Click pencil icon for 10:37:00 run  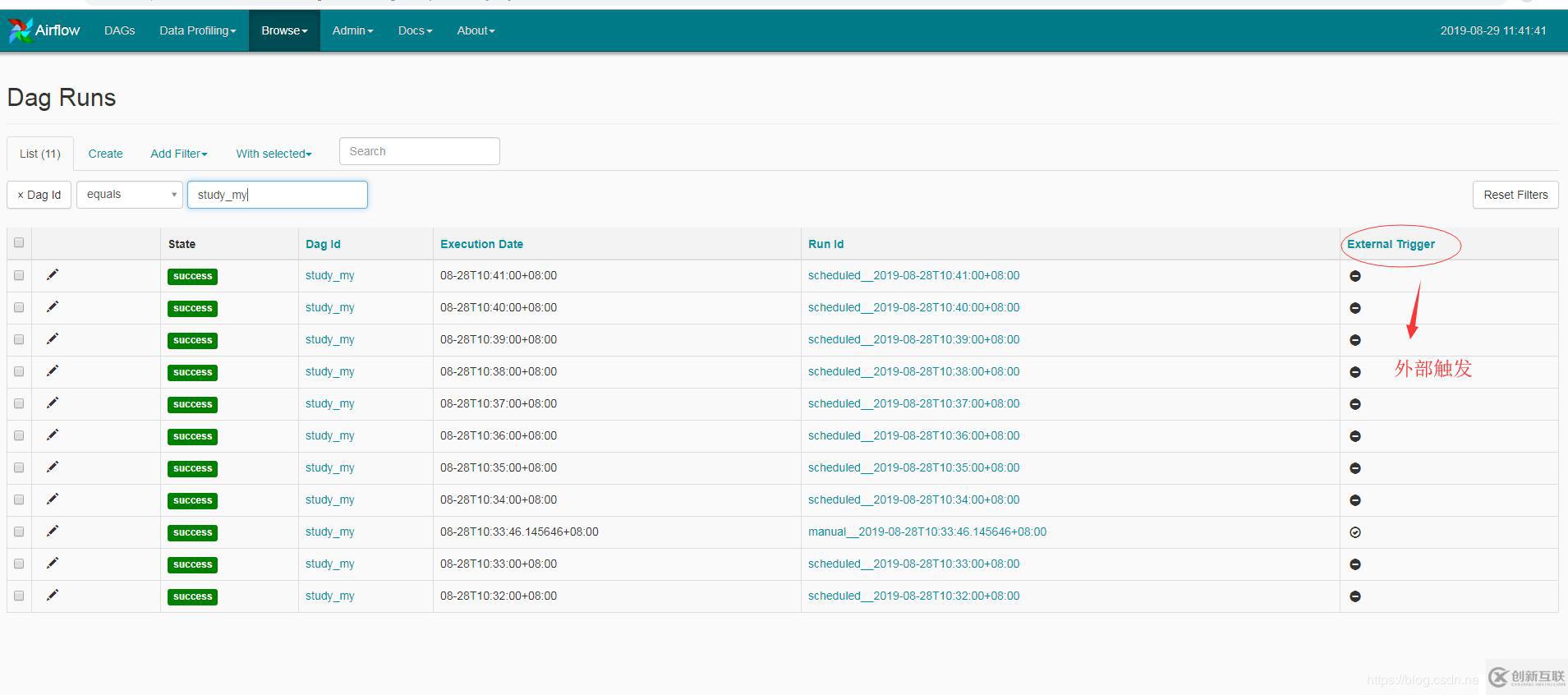(x=53, y=403)
